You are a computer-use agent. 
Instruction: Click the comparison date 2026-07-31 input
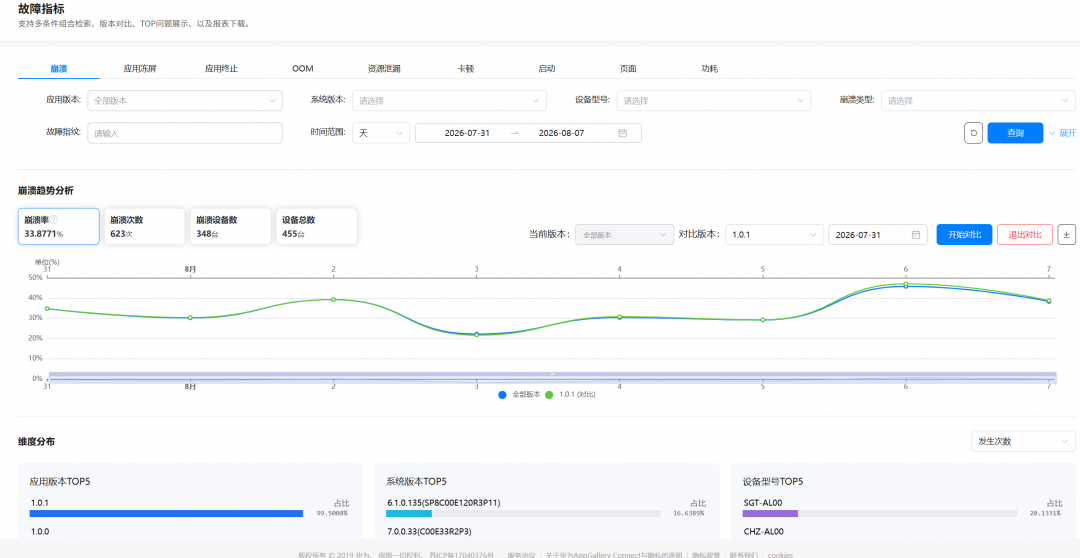[878, 235]
